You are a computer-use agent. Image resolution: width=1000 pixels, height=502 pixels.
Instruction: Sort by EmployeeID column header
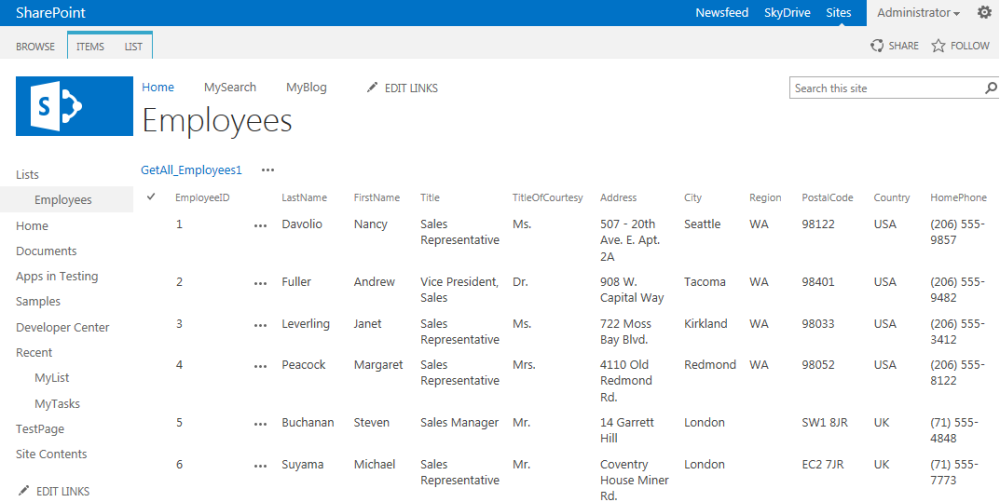[202, 198]
